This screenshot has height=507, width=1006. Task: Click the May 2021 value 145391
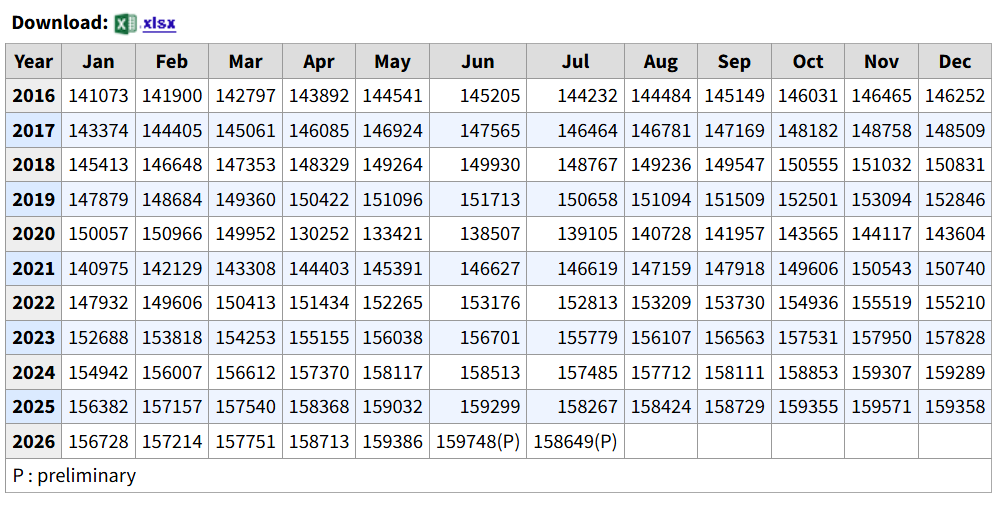click(393, 269)
